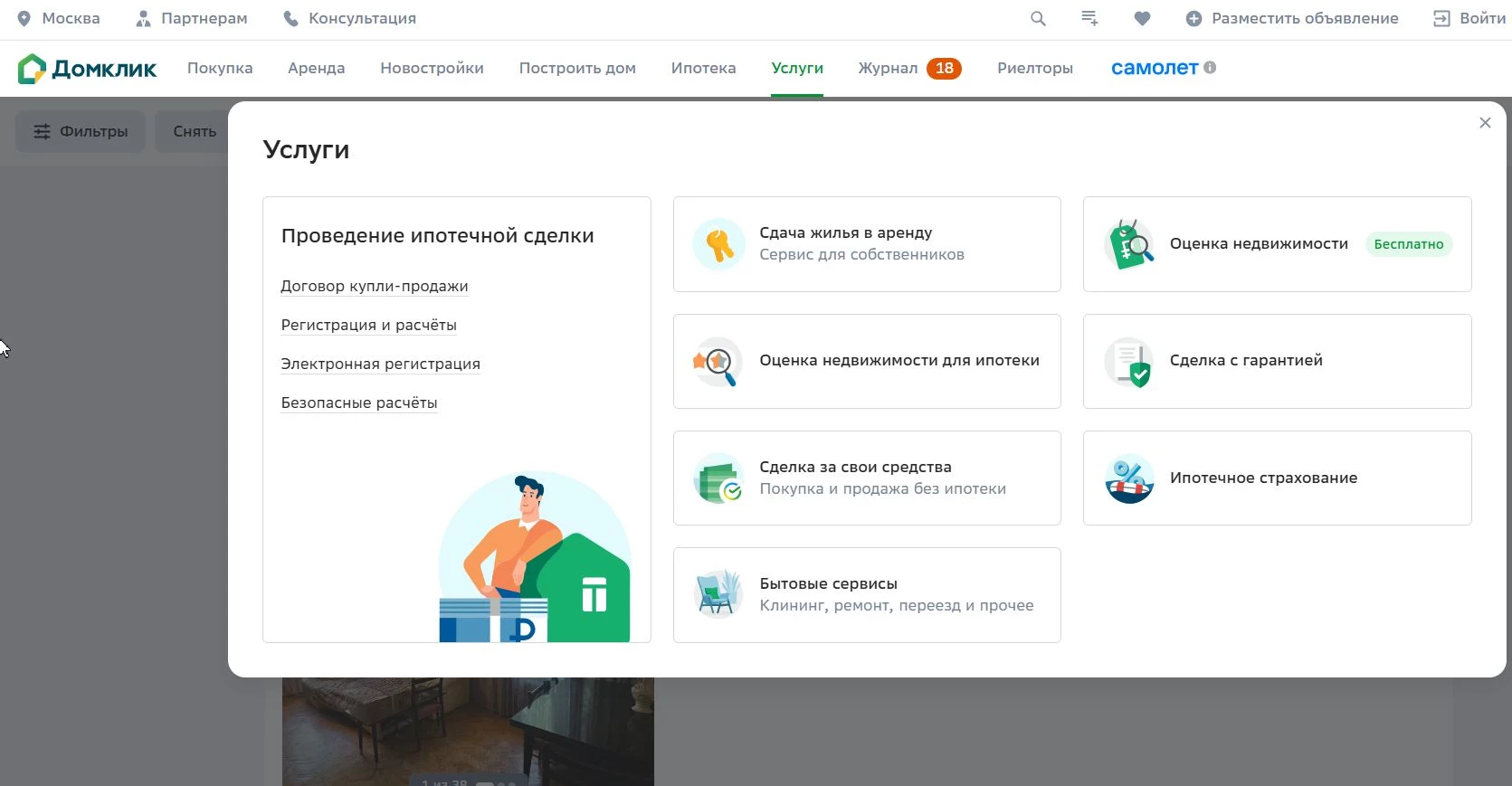Open the Электронная регистрация link

tap(380, 365)
